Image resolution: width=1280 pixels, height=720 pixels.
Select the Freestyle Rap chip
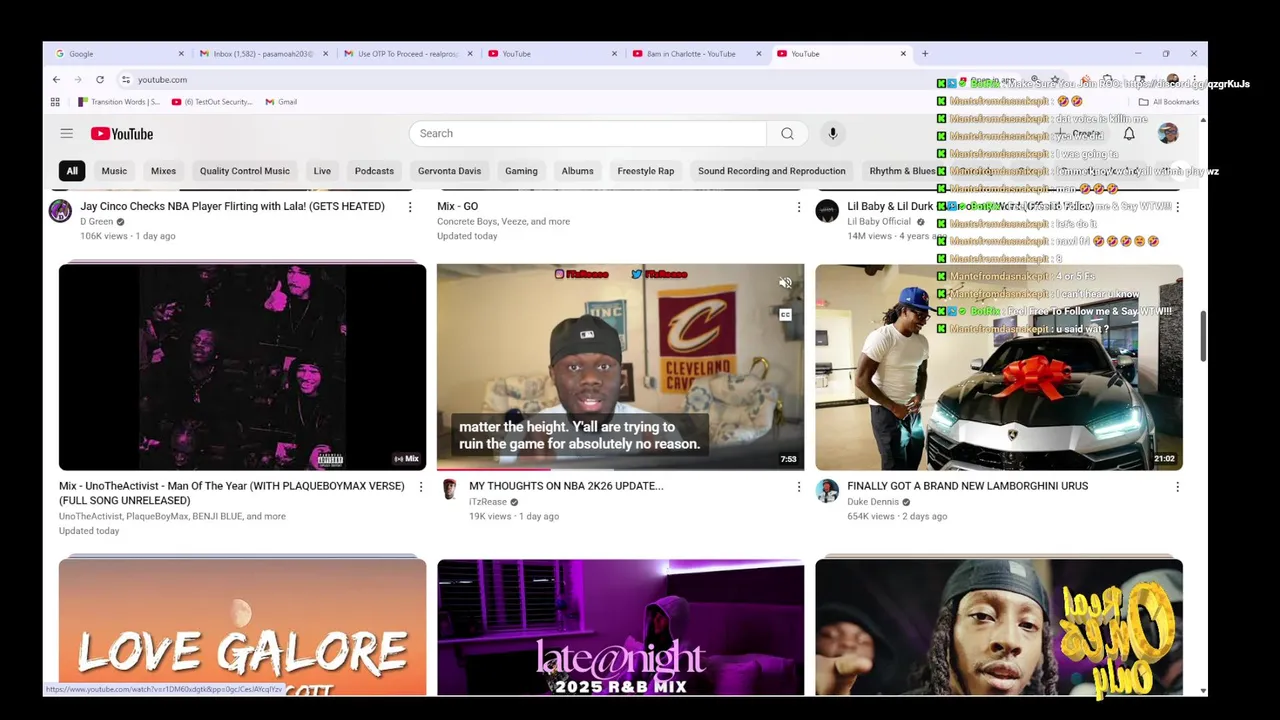point(646,171)
